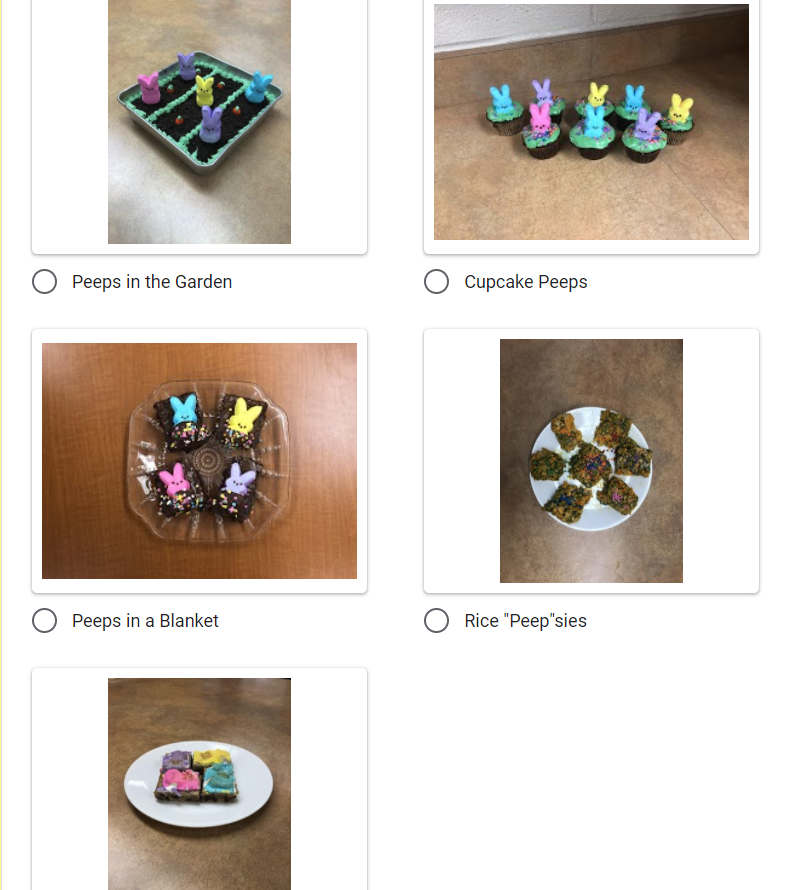Click the Cupcake Peeps label text
This screenshot has height=890, width=797.
coord(526,282)
